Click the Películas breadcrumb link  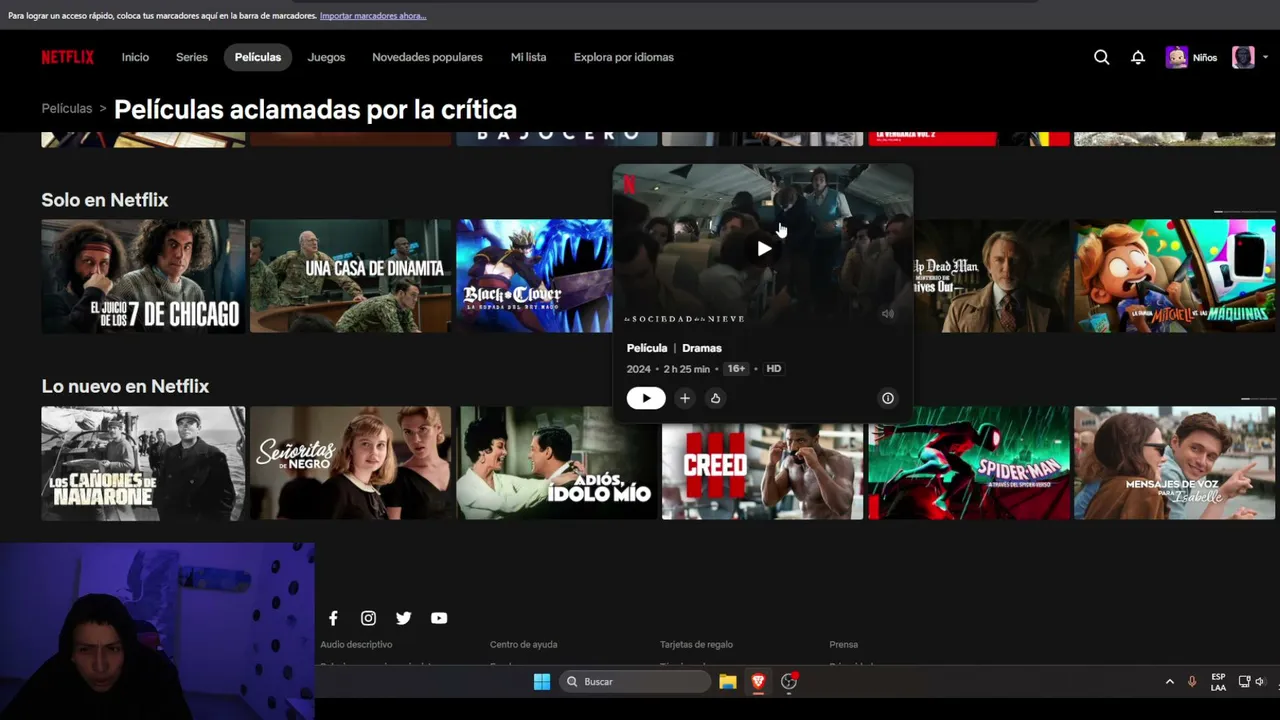[x=67, y=108]
